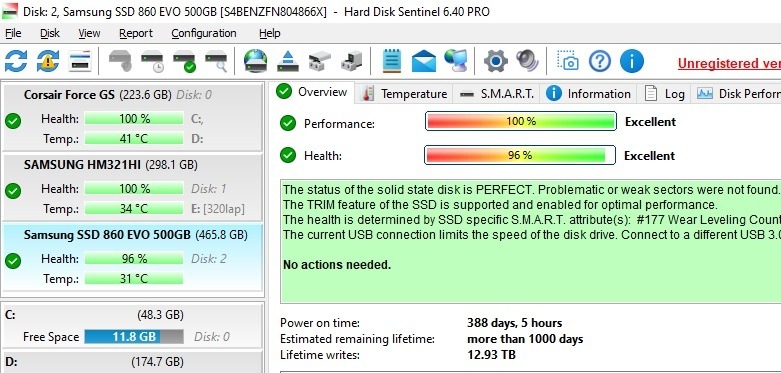Select the SAMSUNG HM321HI disk entry
781x373 pixels.
132,187
